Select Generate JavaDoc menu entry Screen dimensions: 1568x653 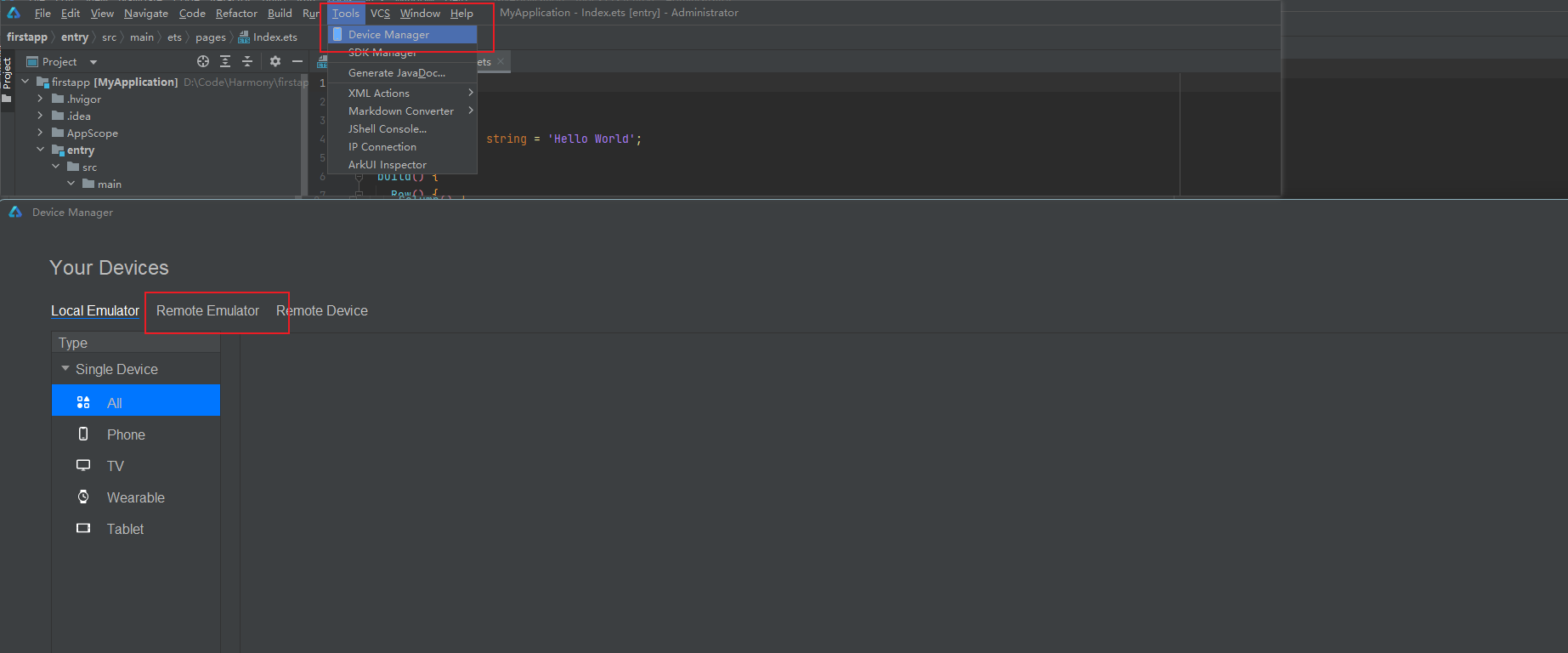(402, 73)
